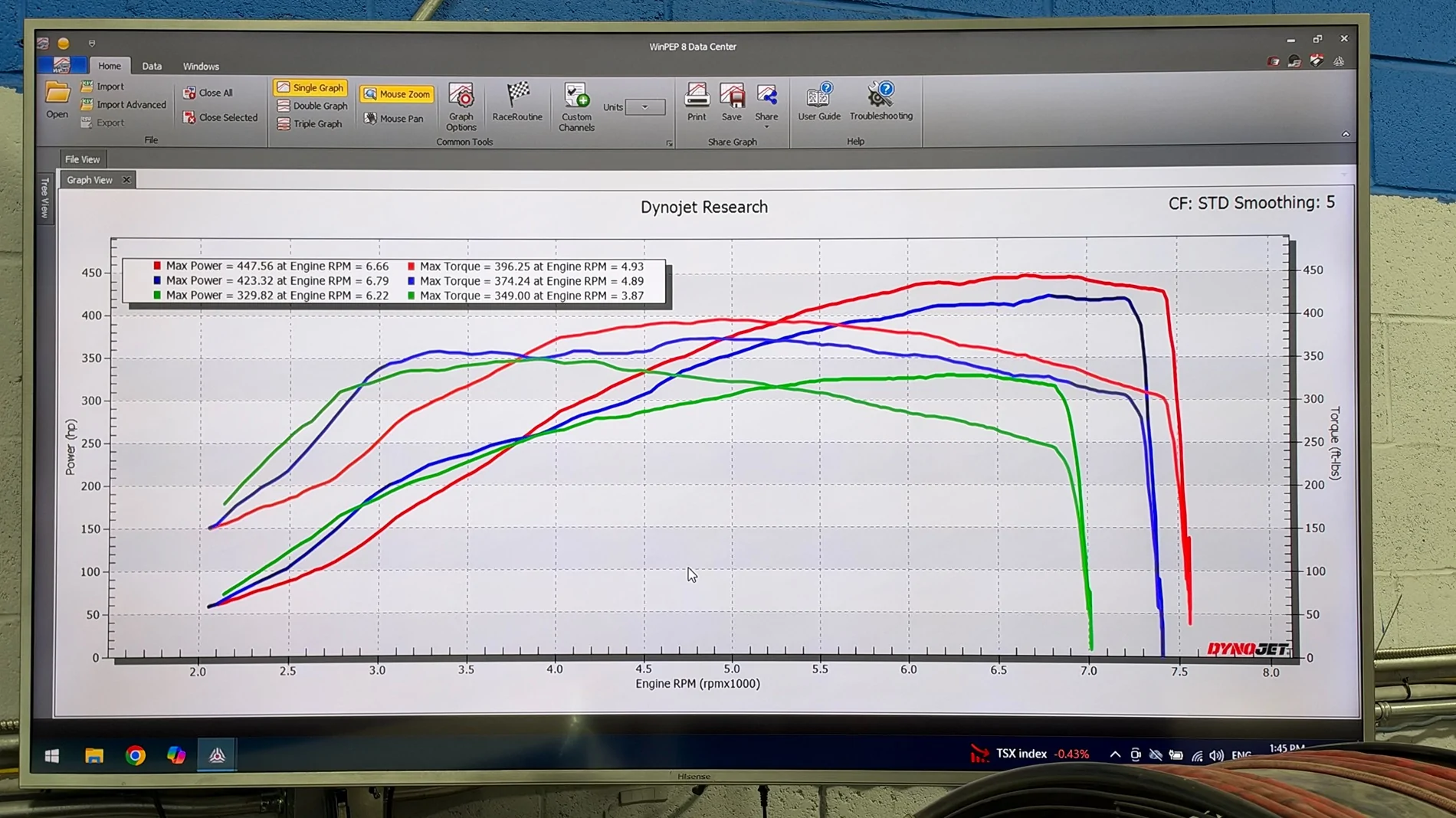1456x818 pixels.
Task: Switch to the Data ribbon tab
Action: click(x=152, y=66)
